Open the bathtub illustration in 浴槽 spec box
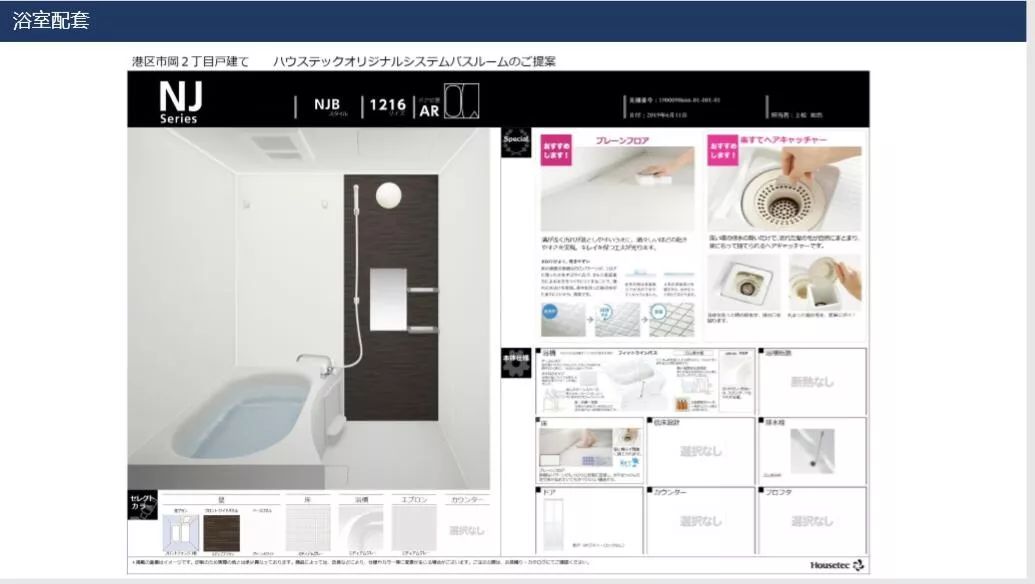The image size is (1035, 584). click(x=632, y=381)
